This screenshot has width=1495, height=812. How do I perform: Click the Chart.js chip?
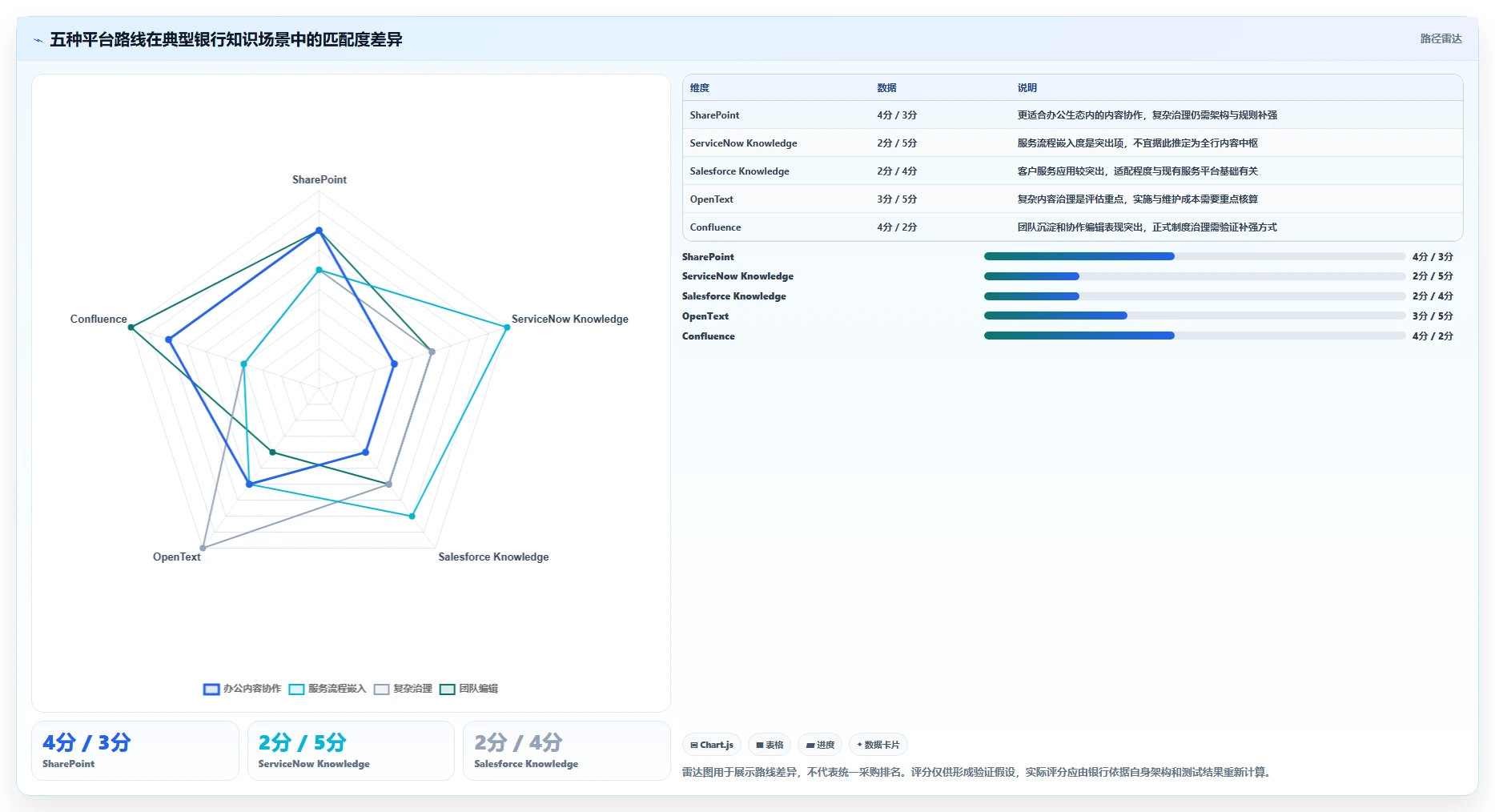712,745
